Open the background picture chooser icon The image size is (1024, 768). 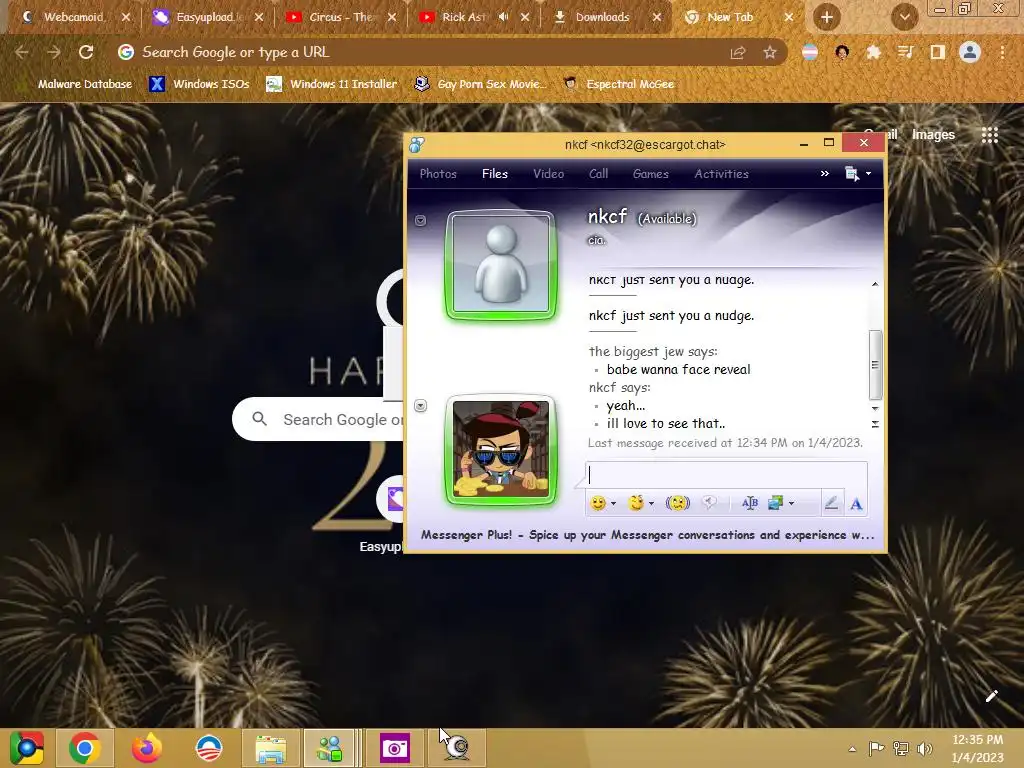(775, 503)
